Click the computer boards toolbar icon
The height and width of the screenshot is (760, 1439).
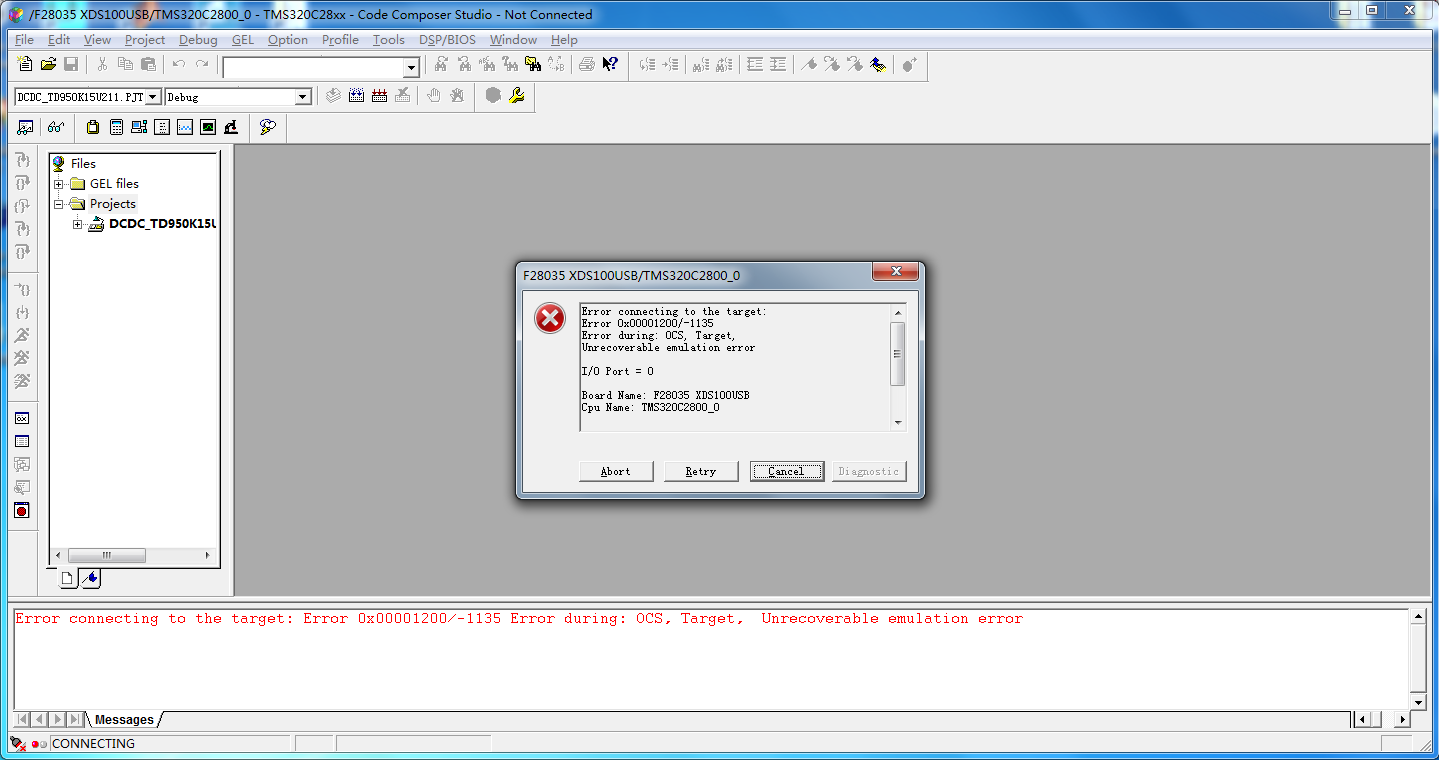[139, 127]
